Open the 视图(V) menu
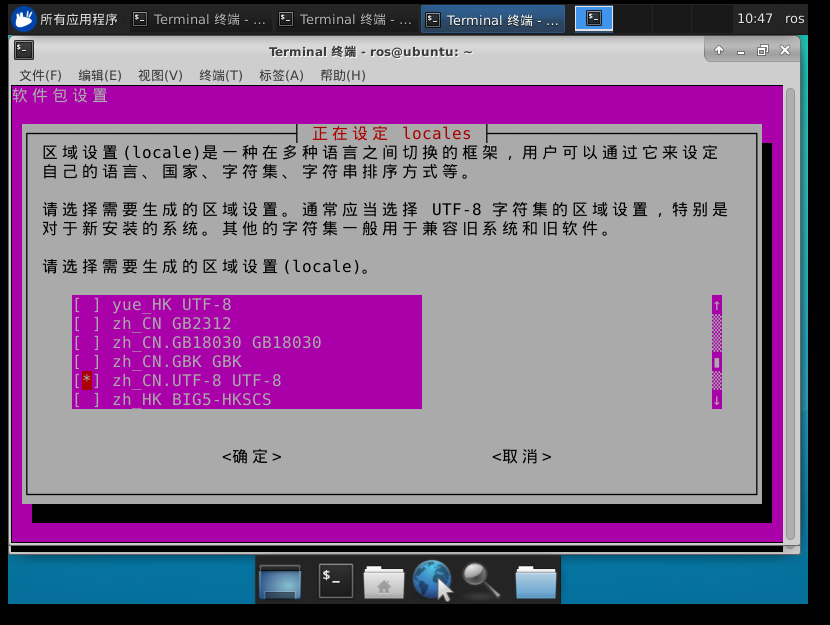 (160, 75)
